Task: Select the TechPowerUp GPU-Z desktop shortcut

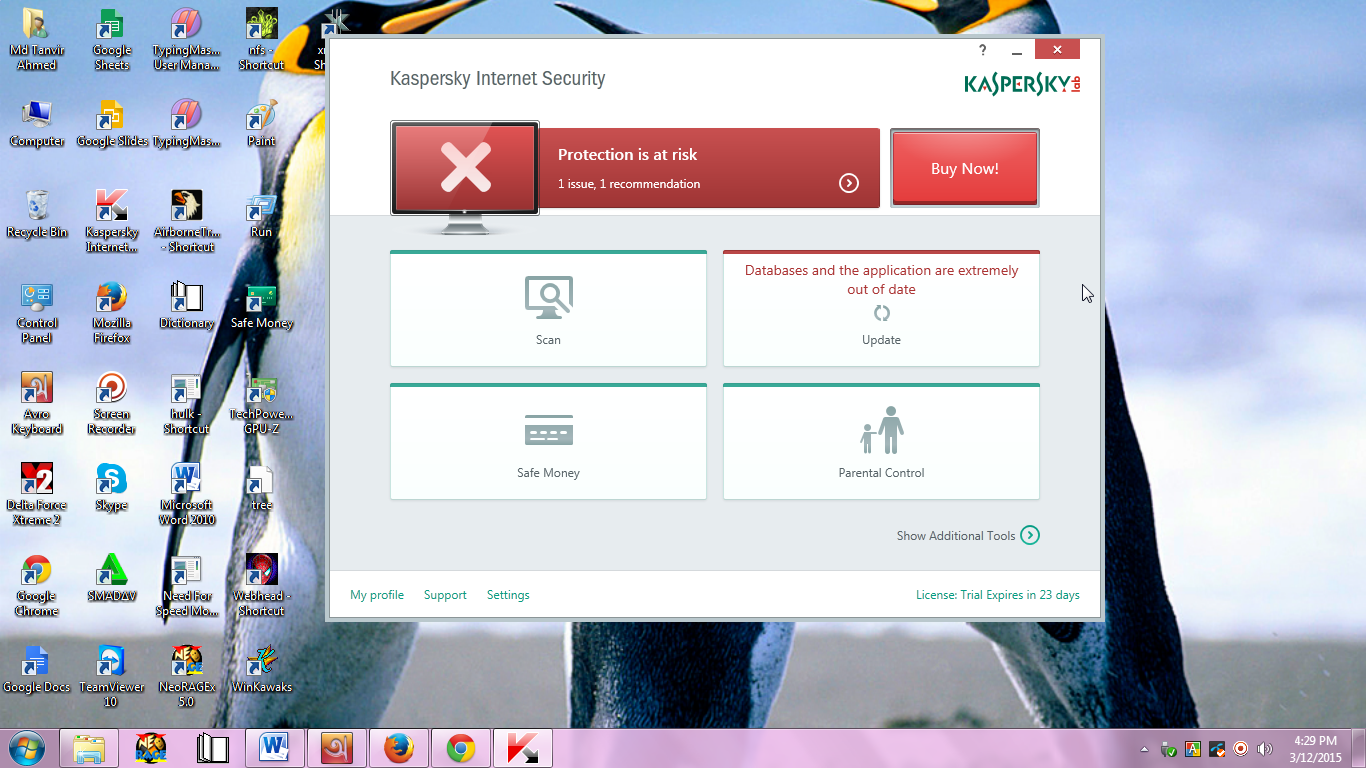Action: [261, 403]
